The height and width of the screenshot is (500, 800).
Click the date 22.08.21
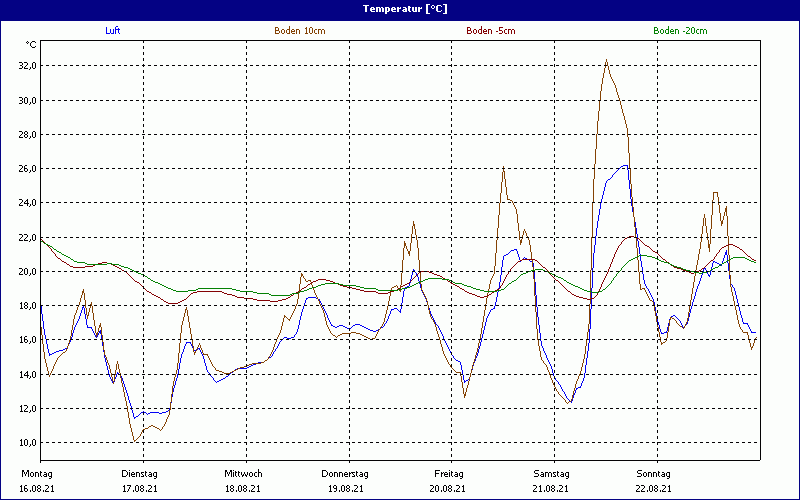pyautogui.click(x=654, y=488)
